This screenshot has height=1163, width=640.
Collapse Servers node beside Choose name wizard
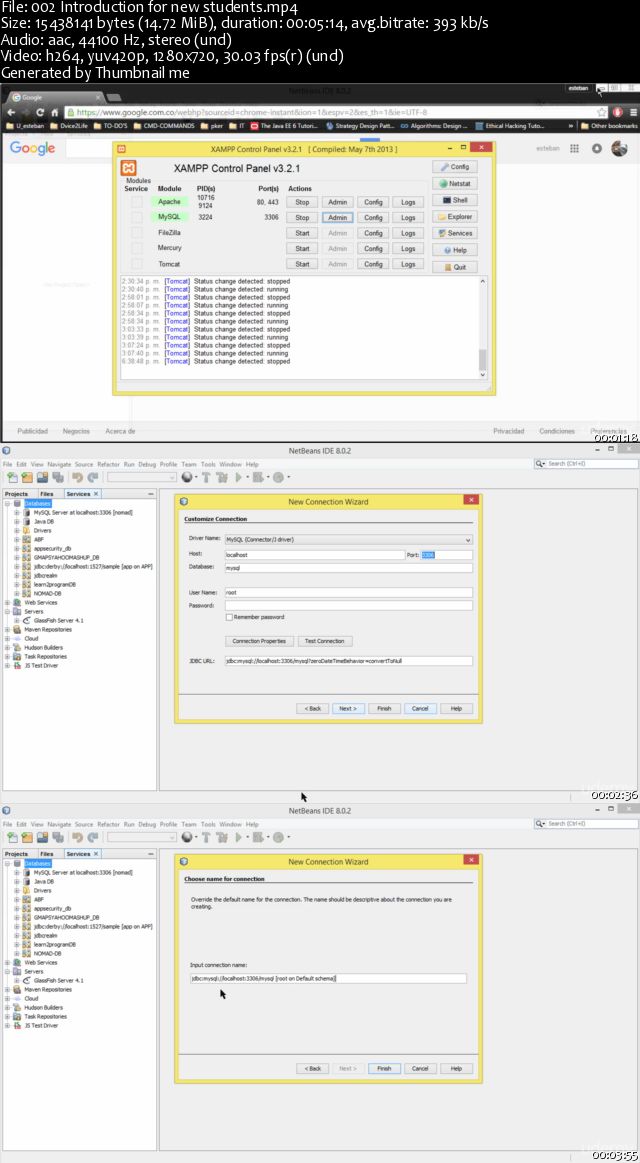(7, 971)
